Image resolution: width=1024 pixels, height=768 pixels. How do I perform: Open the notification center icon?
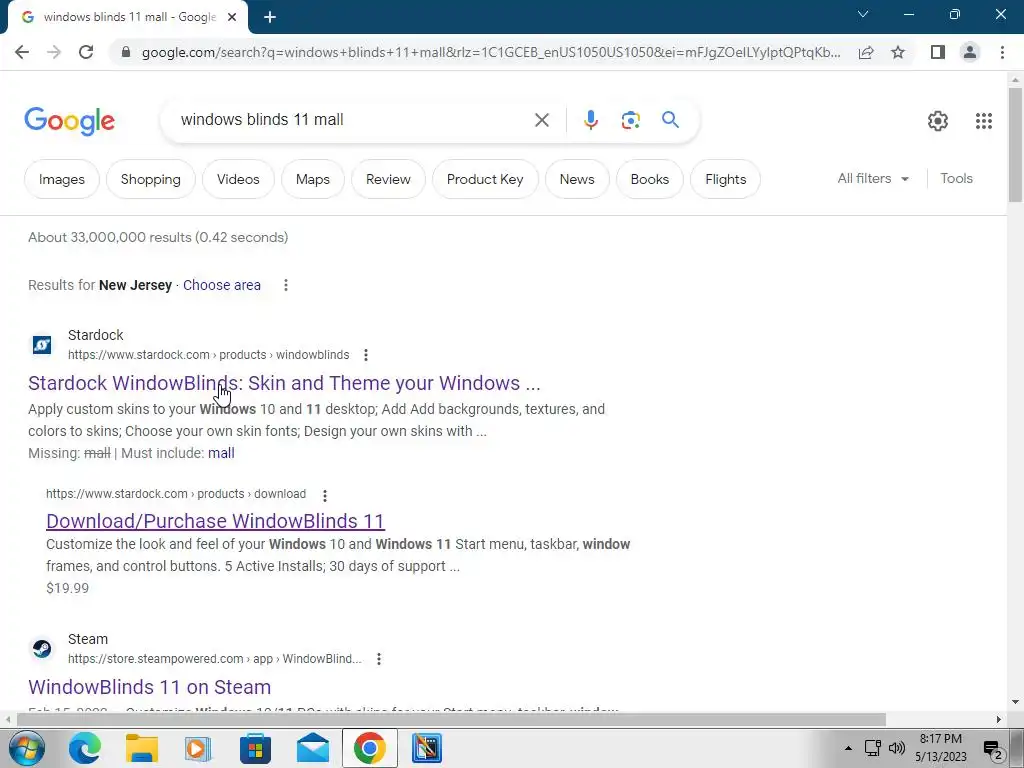(x=993, y=749)
